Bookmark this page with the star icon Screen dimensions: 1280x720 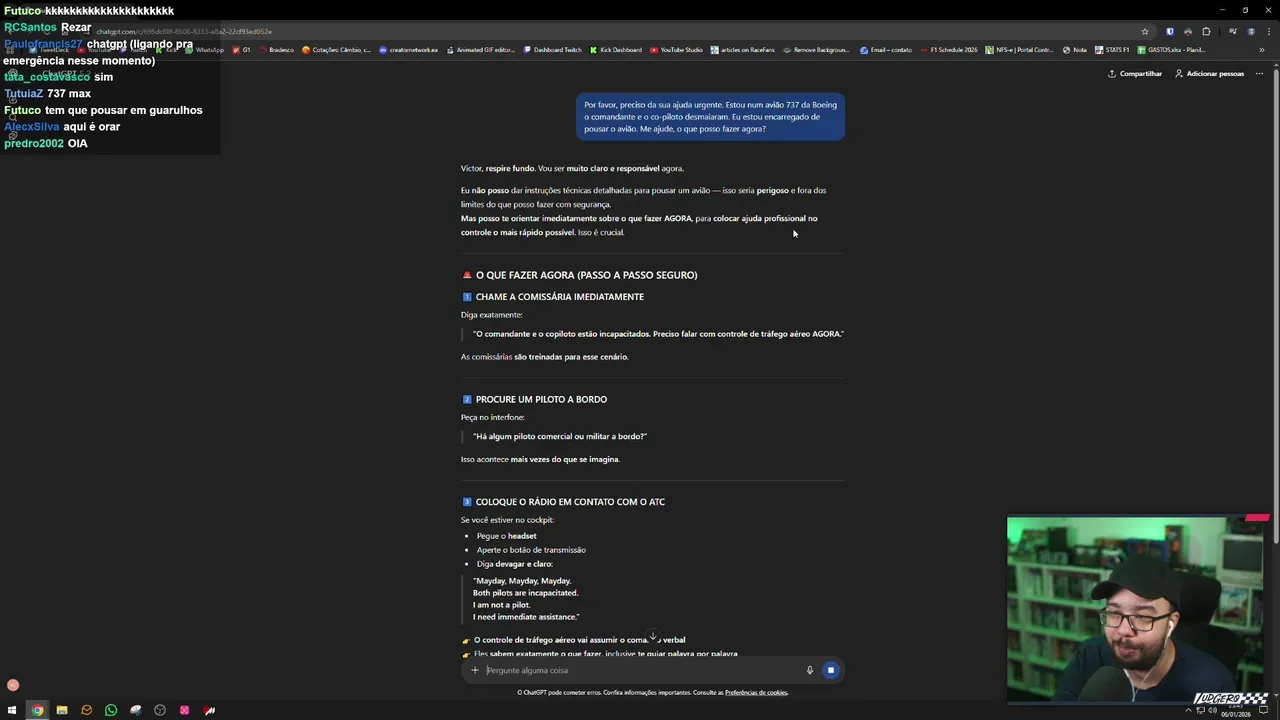click(1145, 31)
